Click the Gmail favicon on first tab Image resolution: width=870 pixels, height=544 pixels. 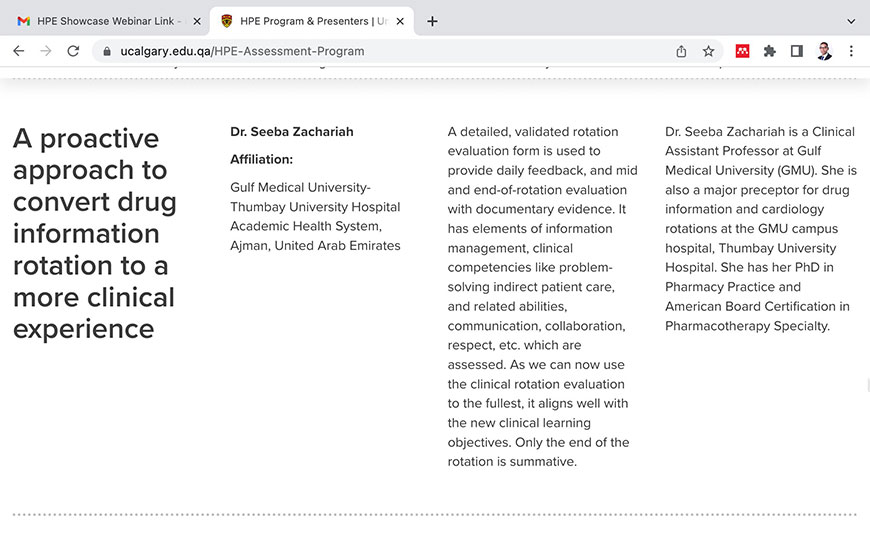(x=23, y=21)
